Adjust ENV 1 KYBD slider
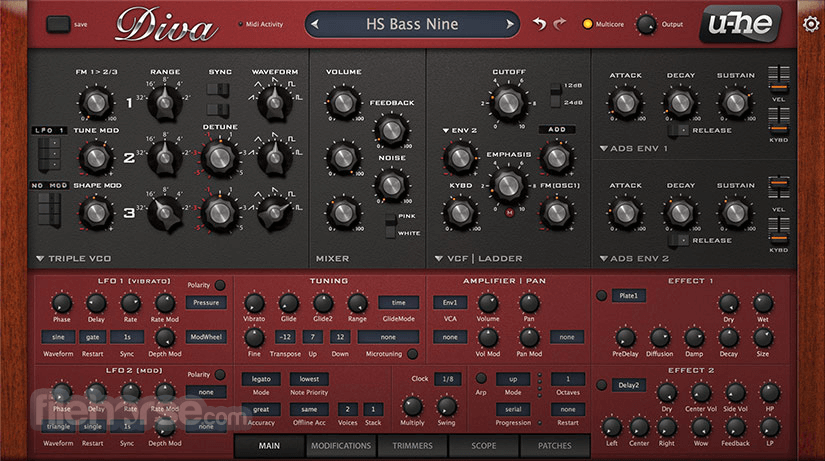825x461 pixels. (778, 121)
